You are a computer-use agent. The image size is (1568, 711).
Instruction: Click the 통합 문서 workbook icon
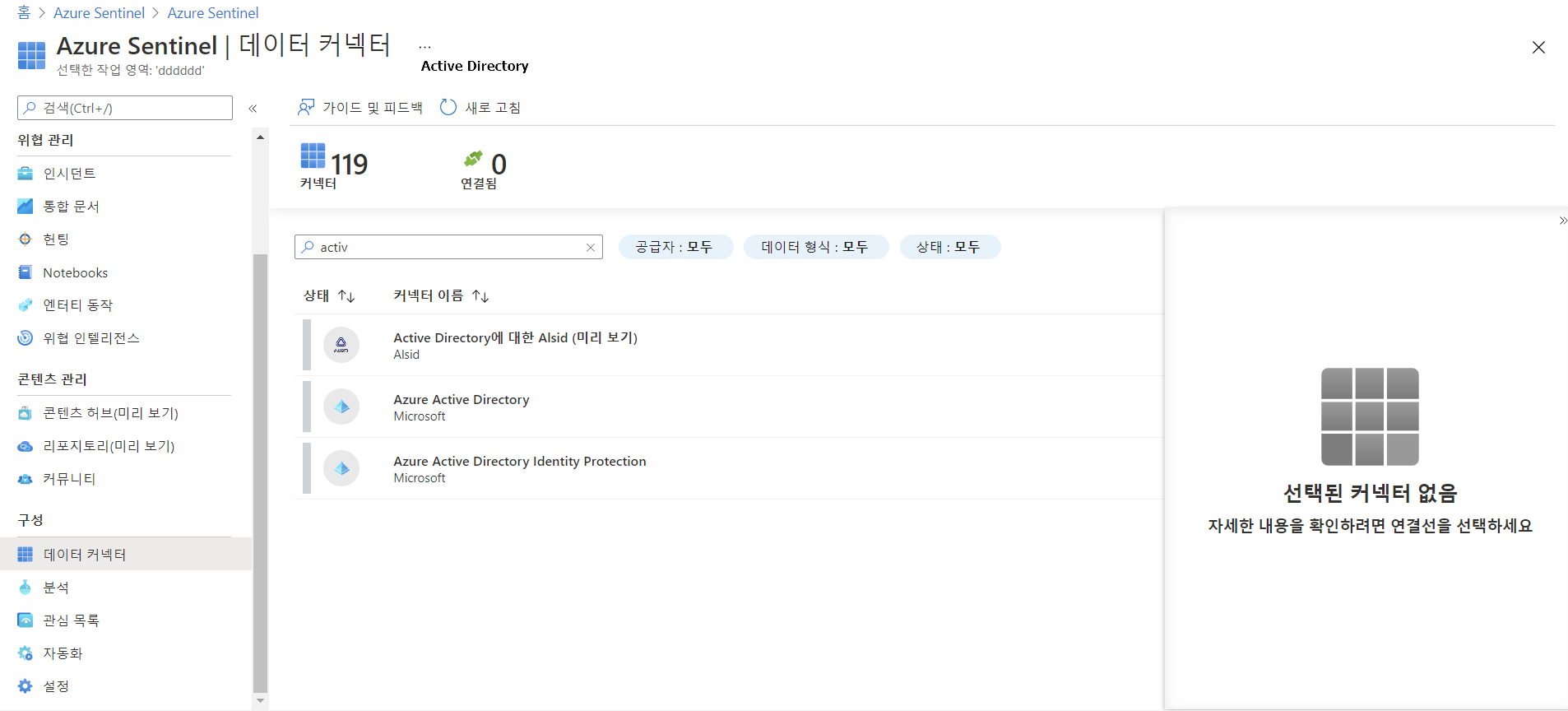click(x=26, y=207)
